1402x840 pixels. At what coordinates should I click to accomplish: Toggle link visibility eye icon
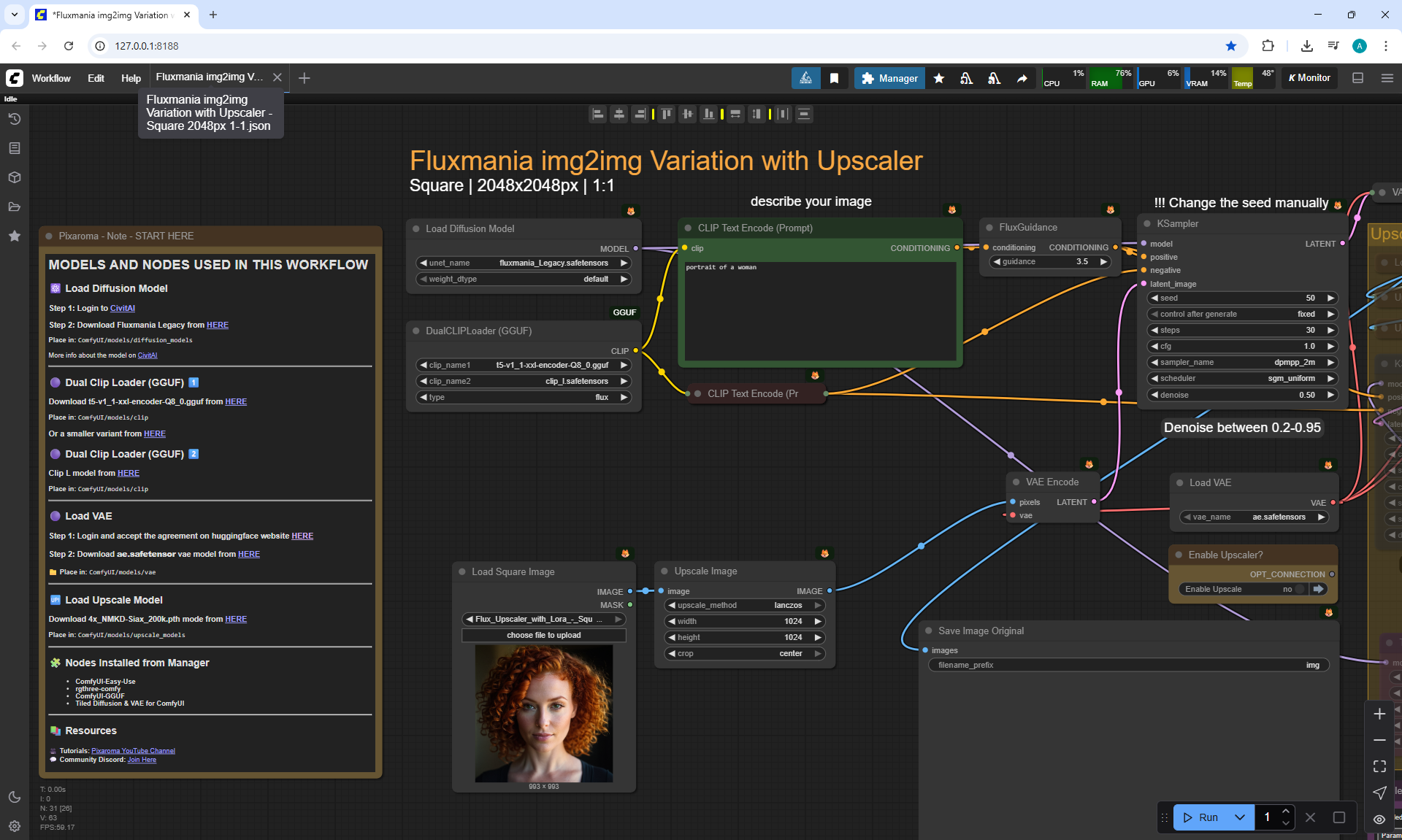pos(1379,819)
